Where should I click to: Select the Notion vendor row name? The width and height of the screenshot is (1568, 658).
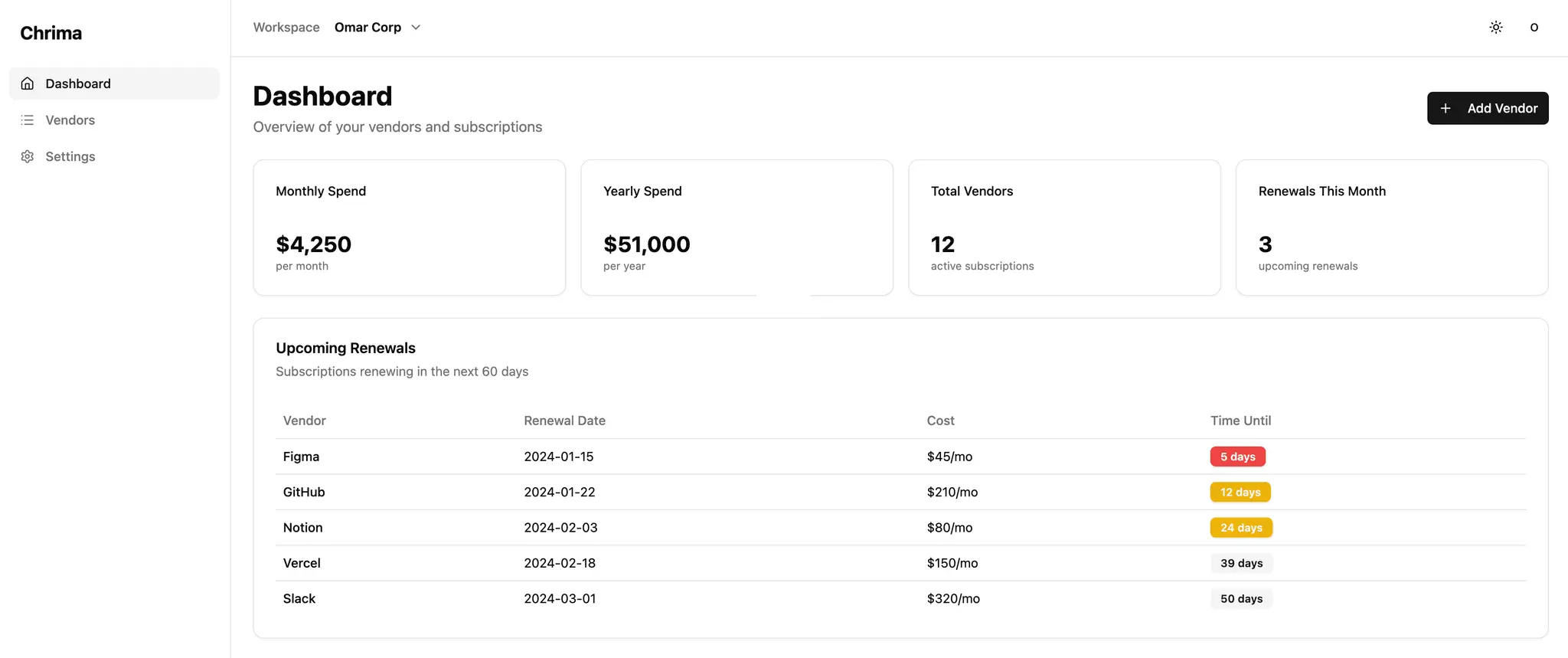tap(302, 528)
